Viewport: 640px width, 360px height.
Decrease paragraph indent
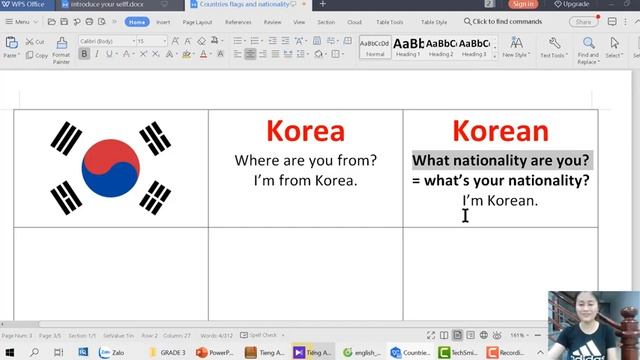click(272, 41)
